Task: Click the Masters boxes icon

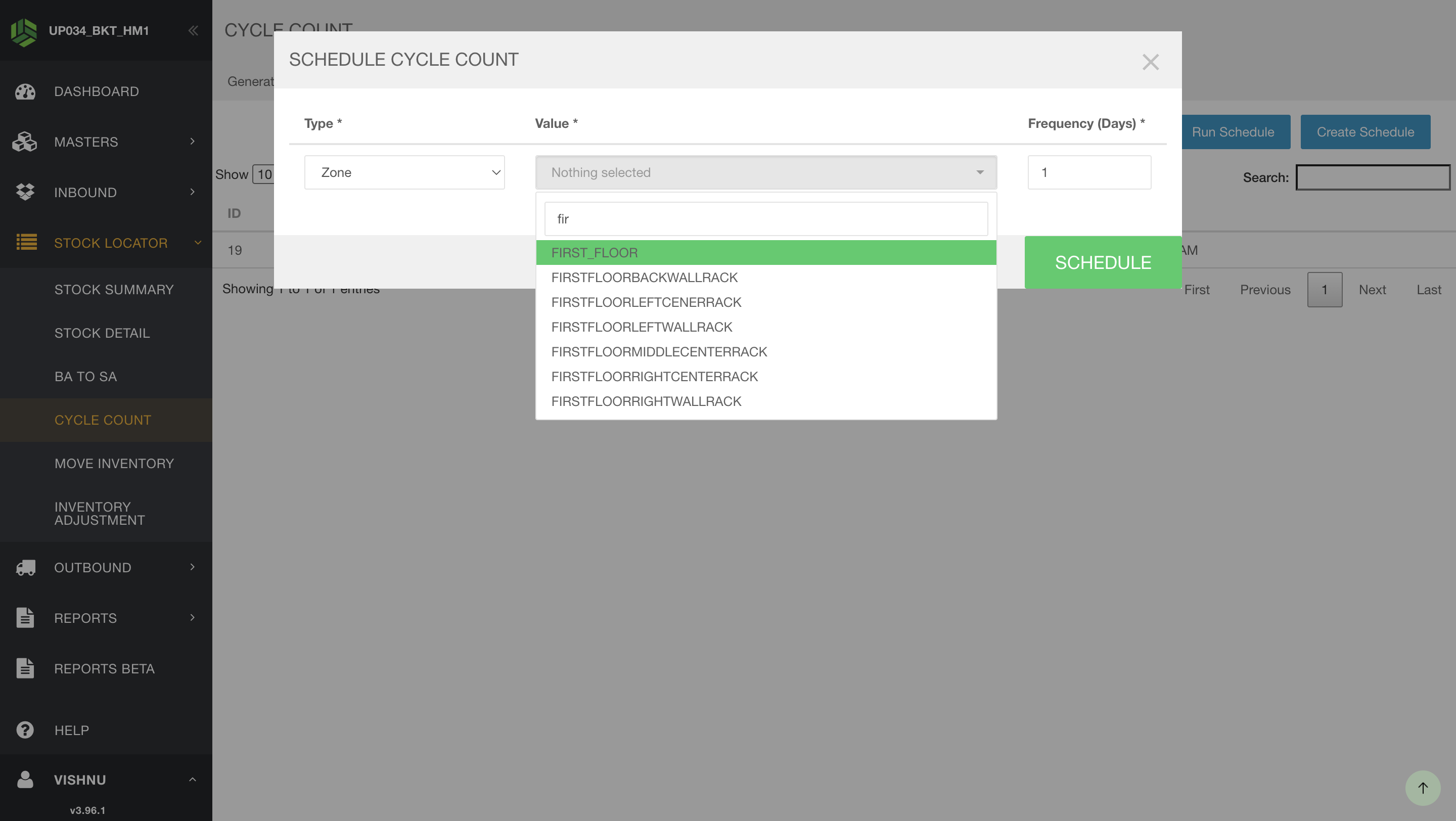Action: pyautogui.click(x=25, y=142)
